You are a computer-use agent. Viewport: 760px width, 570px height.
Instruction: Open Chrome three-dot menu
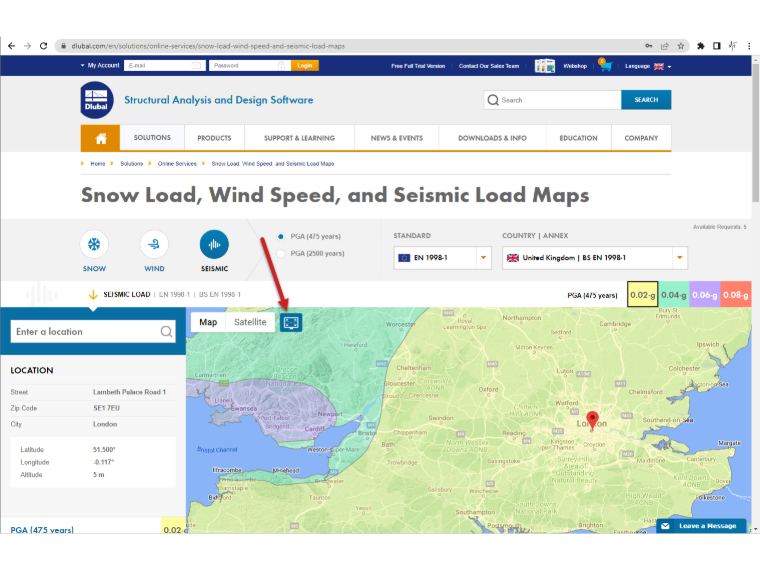749,46
